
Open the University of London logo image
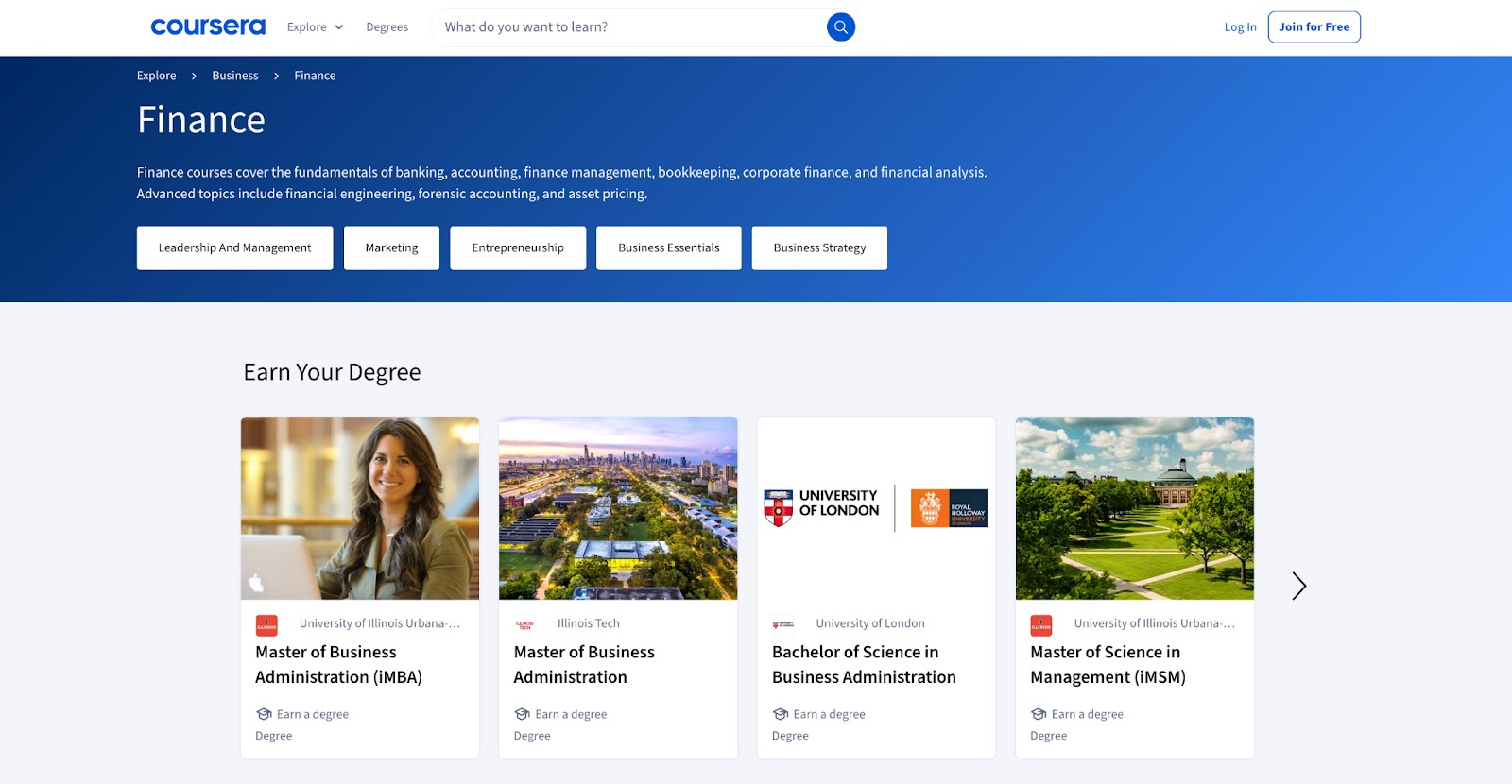pos(876,508)
